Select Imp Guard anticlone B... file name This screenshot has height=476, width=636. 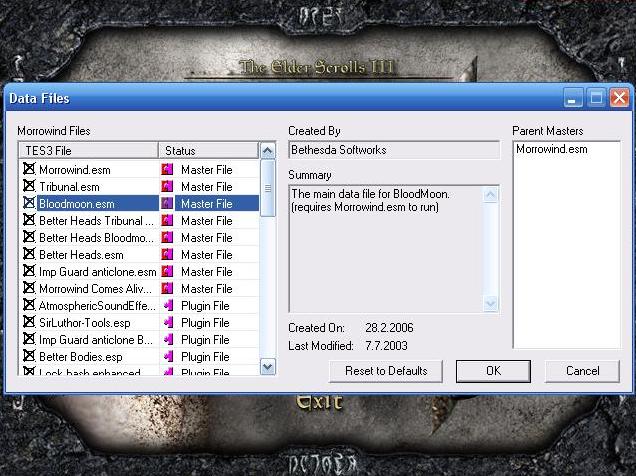(x=96, y=340)
